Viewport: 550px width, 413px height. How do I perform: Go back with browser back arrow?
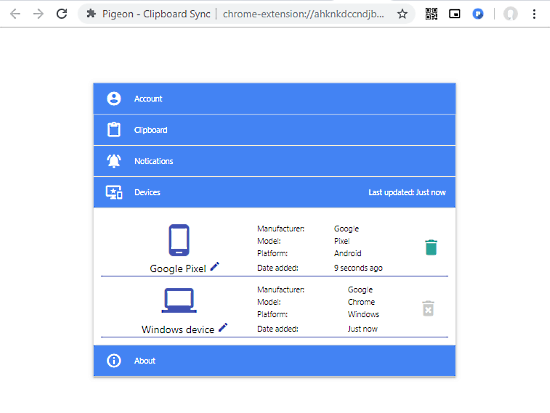coord(15,14)
